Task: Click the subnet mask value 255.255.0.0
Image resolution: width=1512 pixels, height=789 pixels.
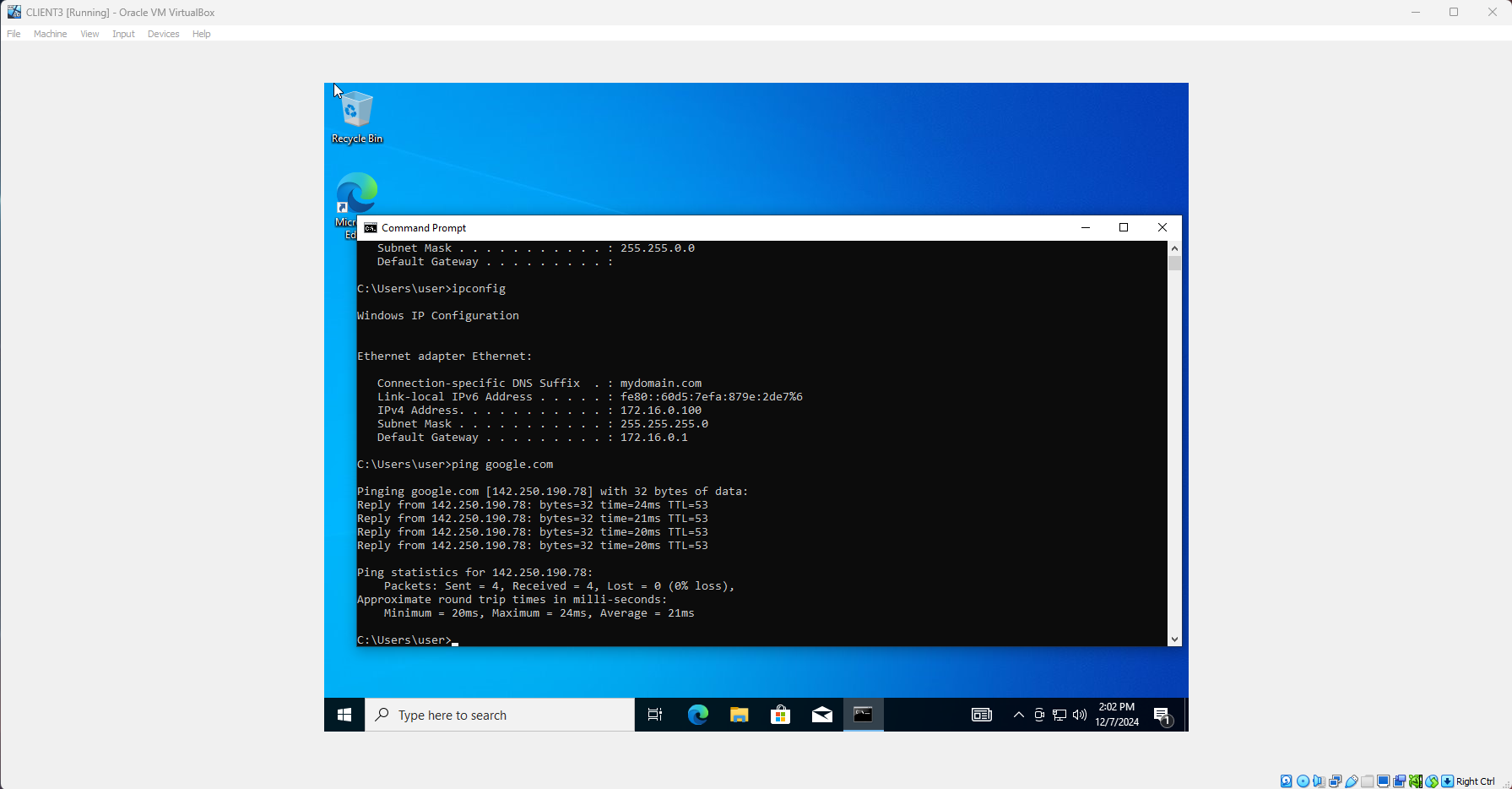Action: coord(658,248)
